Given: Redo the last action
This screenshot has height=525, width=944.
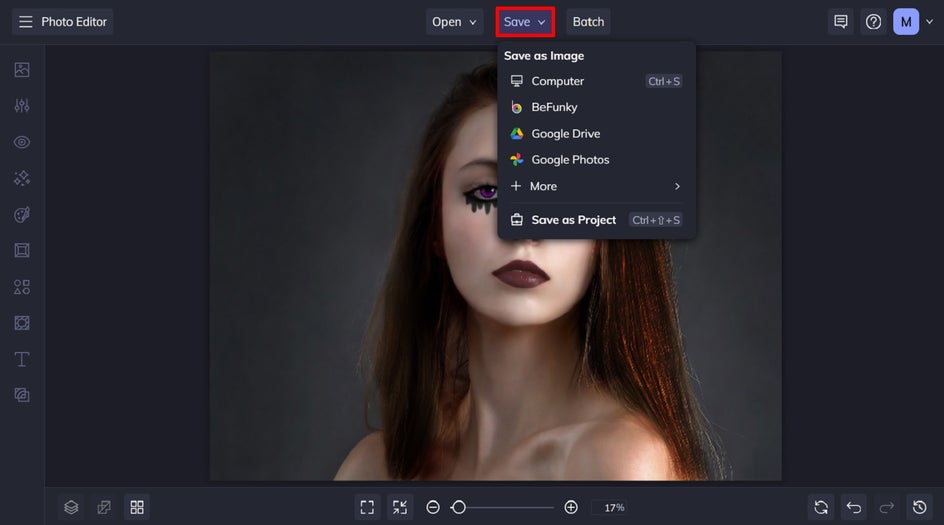Looking at the screenshot, I should point(887,508).
